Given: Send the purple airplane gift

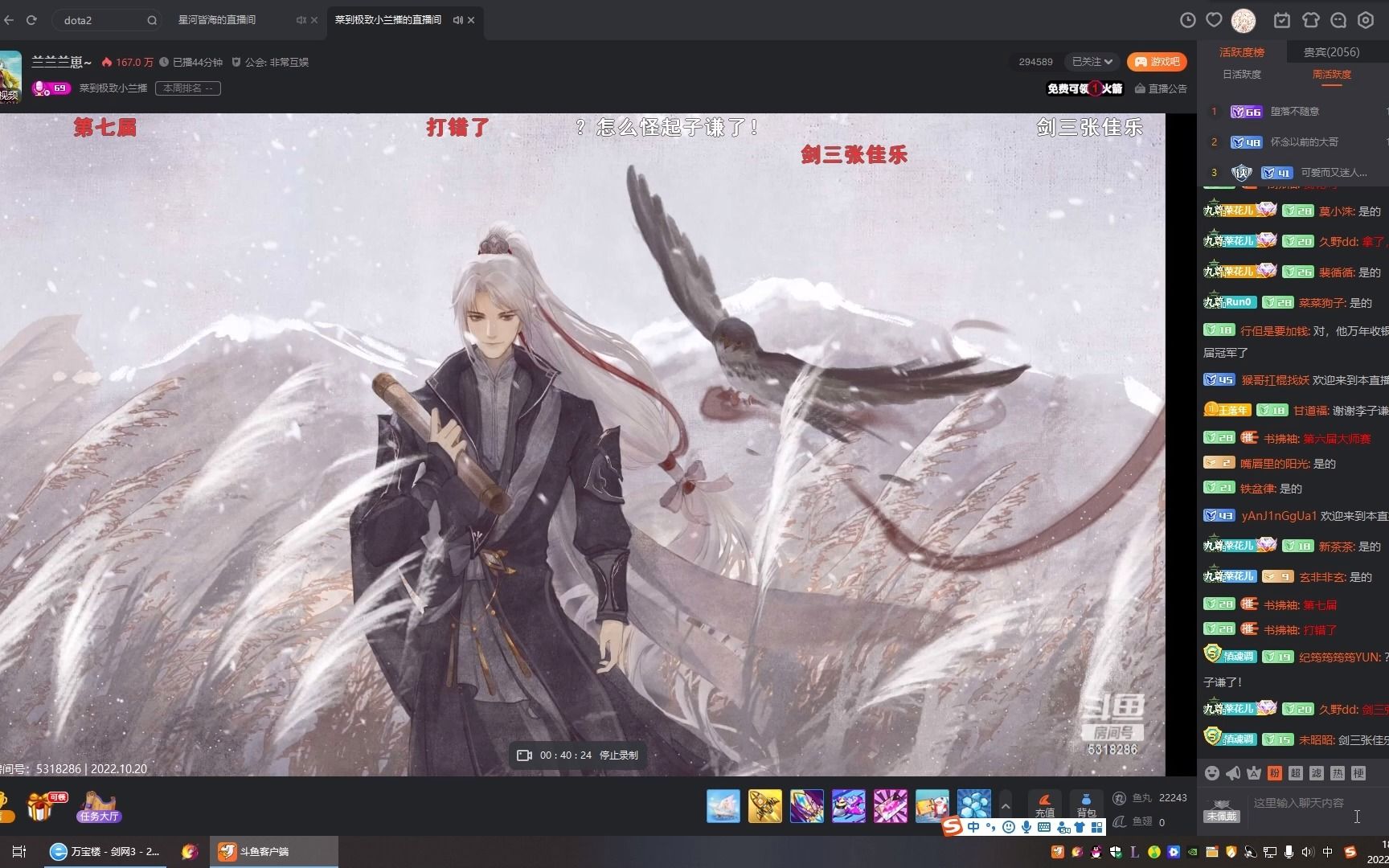Looking at the screenshot, I should [849, 806].
